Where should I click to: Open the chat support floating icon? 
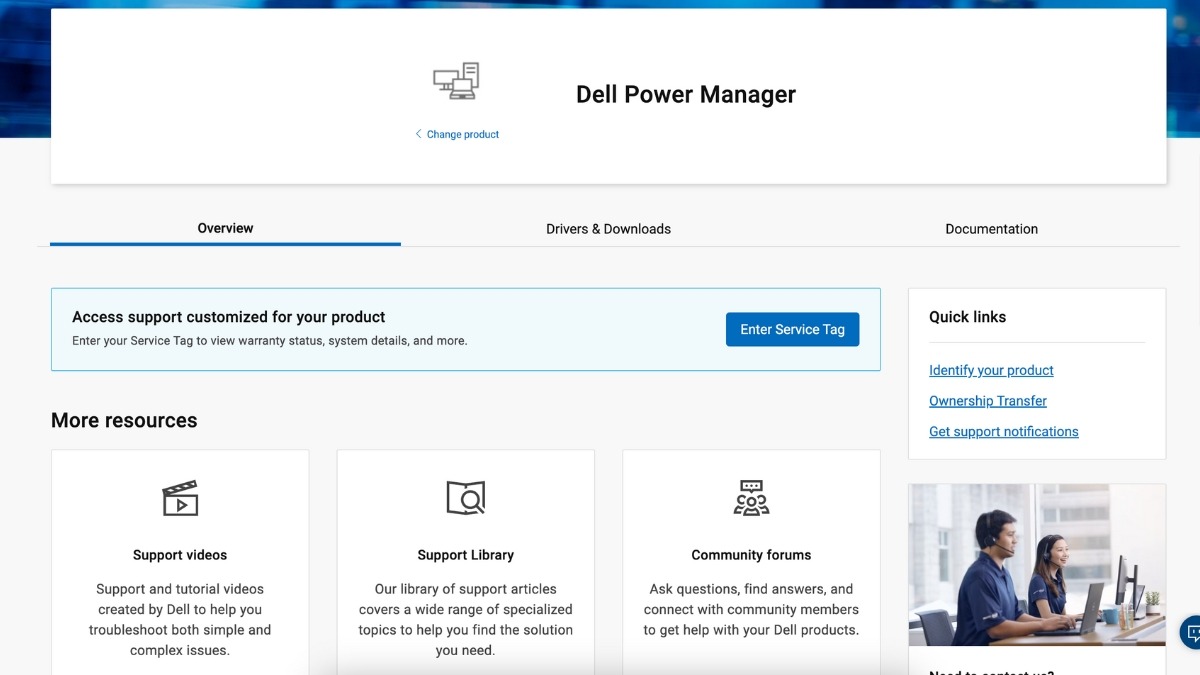coord(1191,633)
